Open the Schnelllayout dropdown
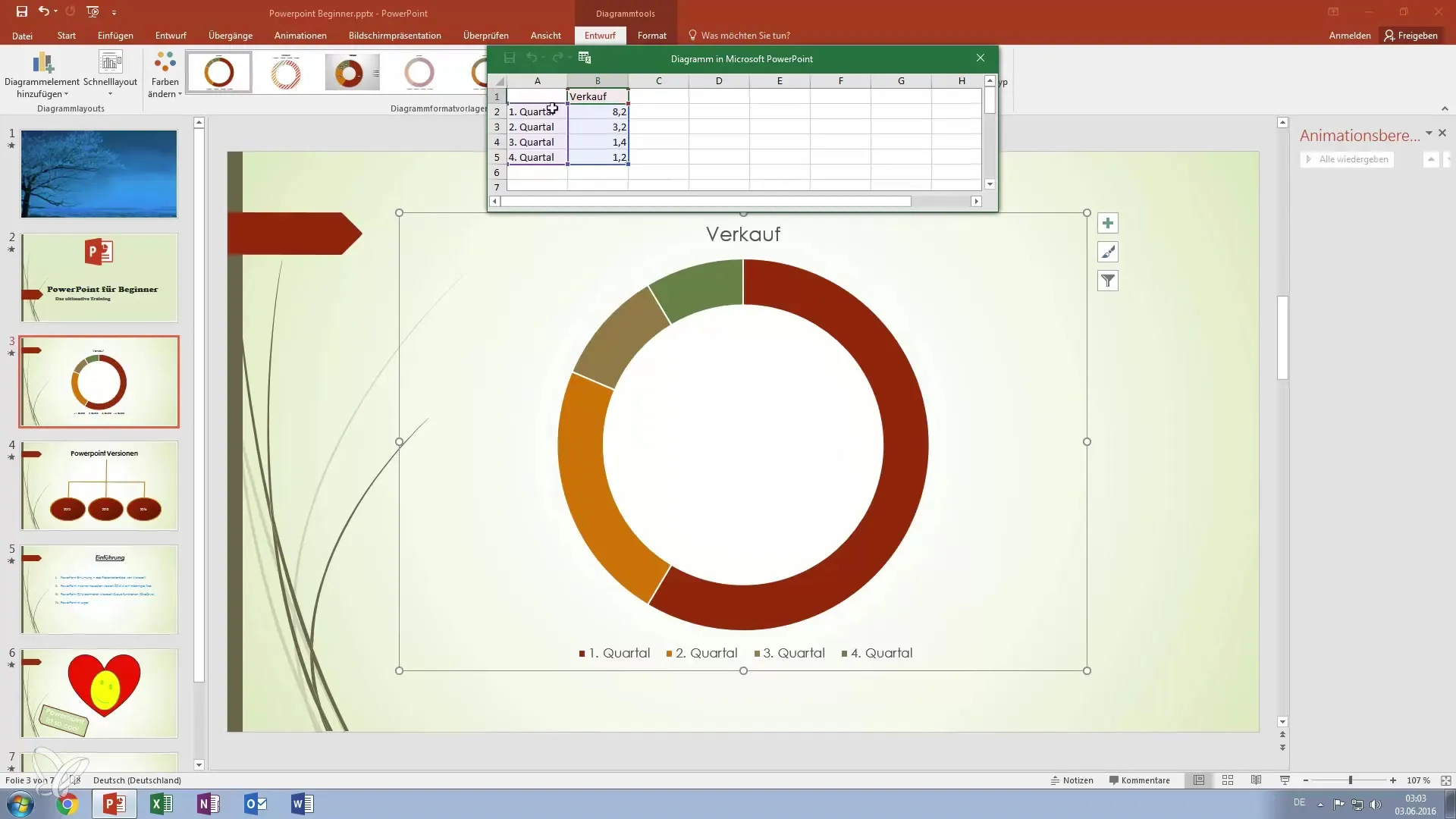 110,75
